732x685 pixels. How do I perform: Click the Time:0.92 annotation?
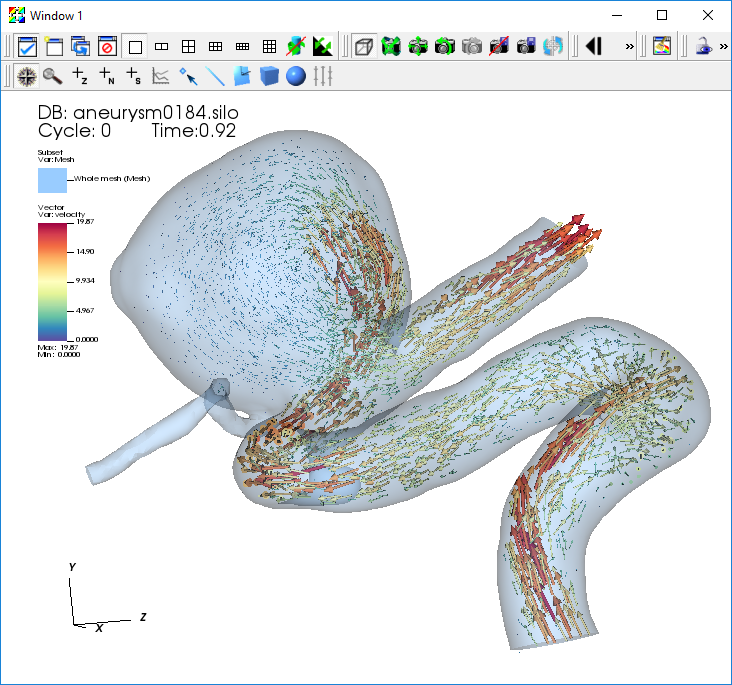(x=193, y=131)
